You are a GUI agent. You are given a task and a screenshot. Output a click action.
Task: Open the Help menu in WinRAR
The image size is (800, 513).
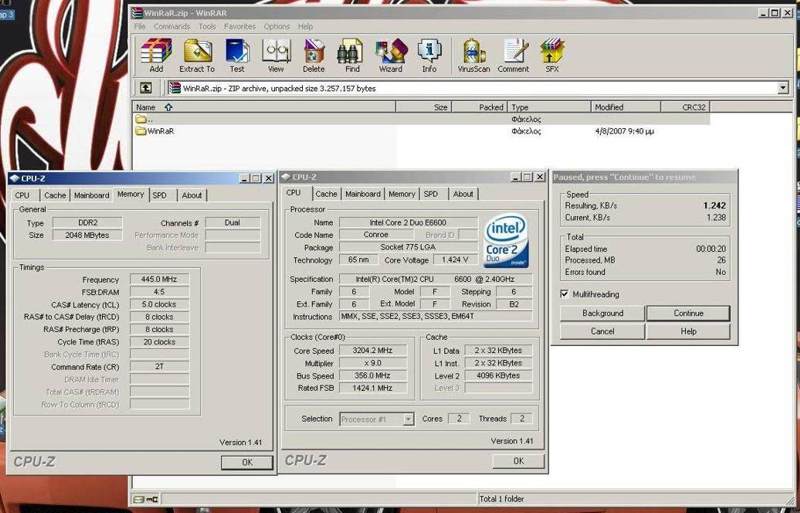305,26
